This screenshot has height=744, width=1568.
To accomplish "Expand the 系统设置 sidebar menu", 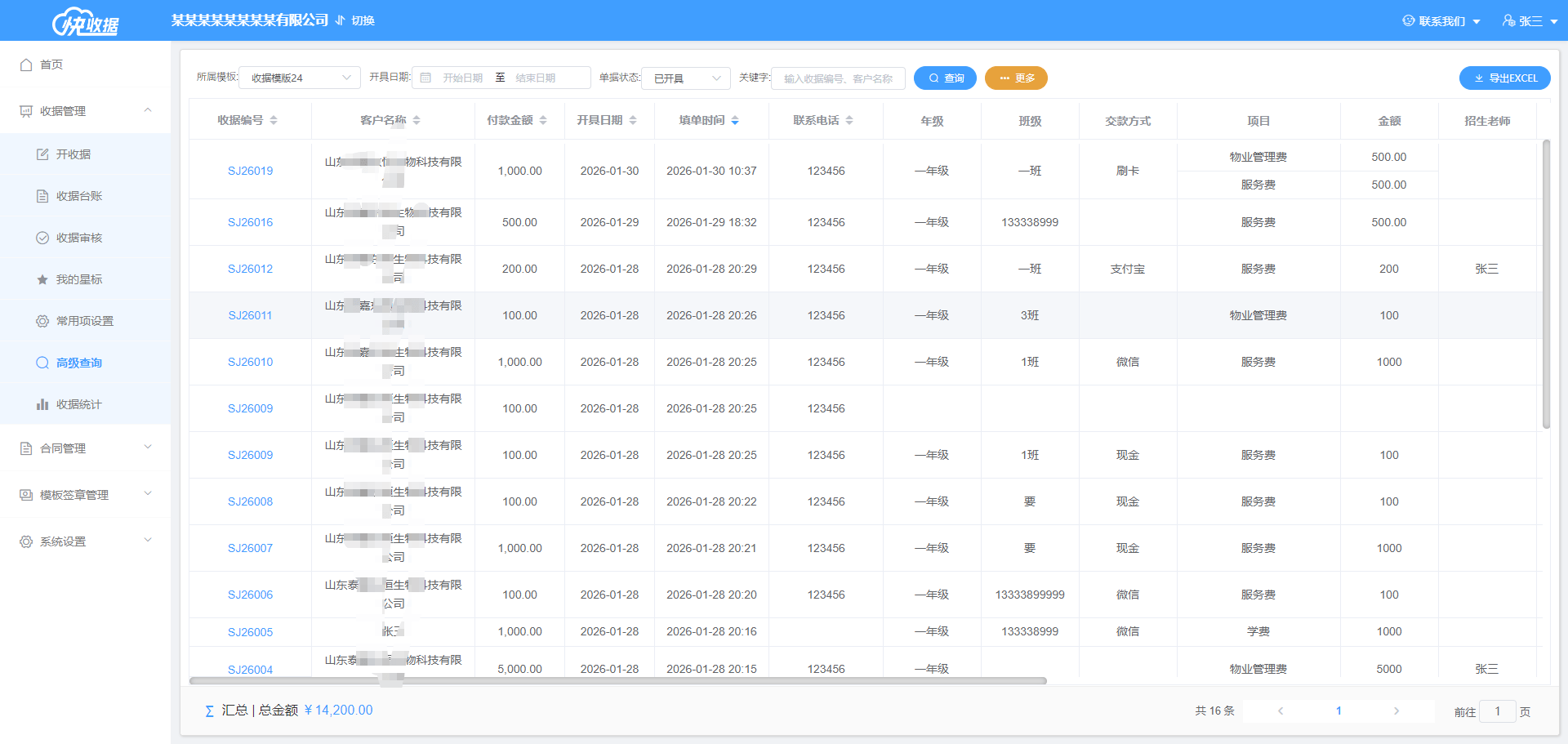I will (x=85, y=541).
